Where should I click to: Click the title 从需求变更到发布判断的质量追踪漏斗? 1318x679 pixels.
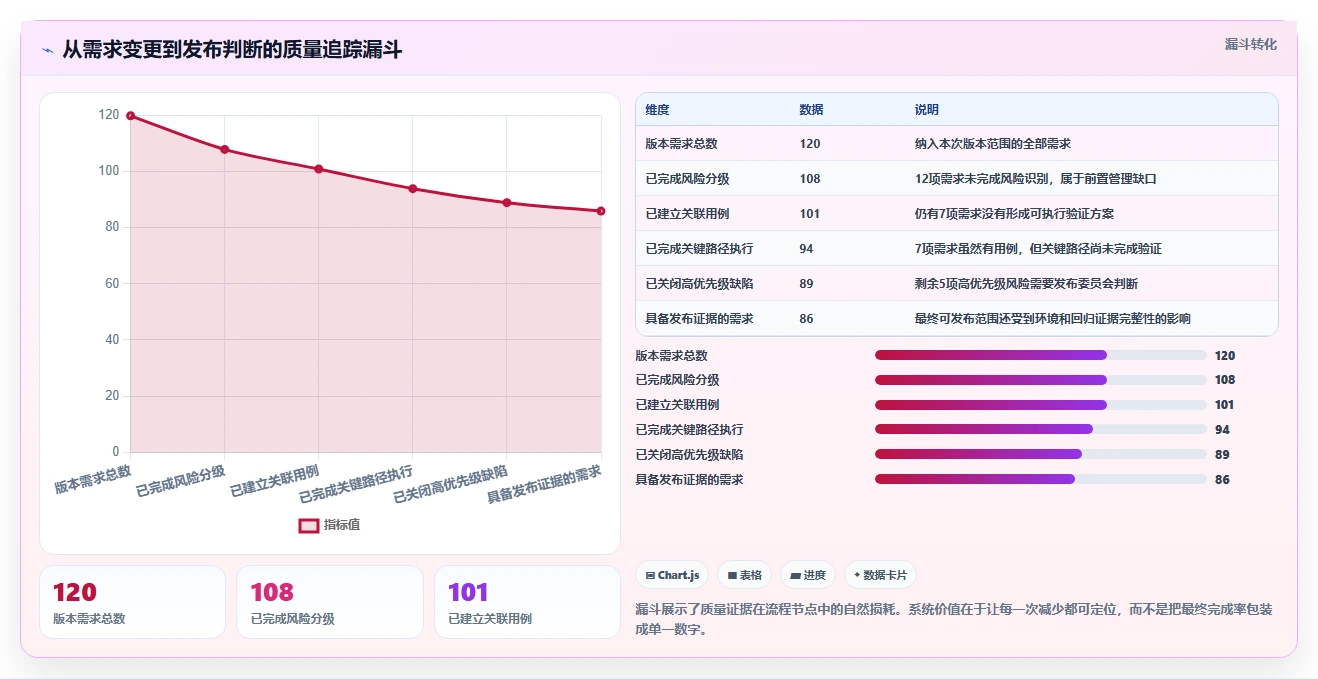(232, 49)
